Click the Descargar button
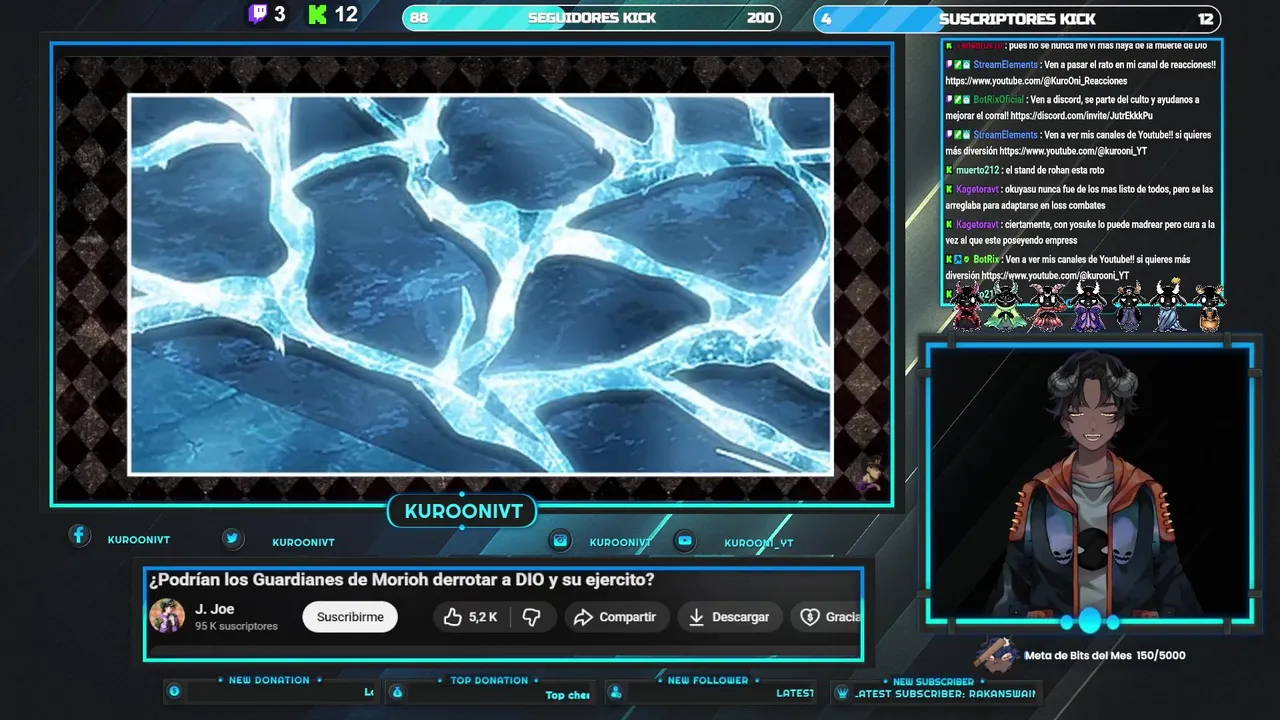1280x720 pixels. (x=729, y=617)
